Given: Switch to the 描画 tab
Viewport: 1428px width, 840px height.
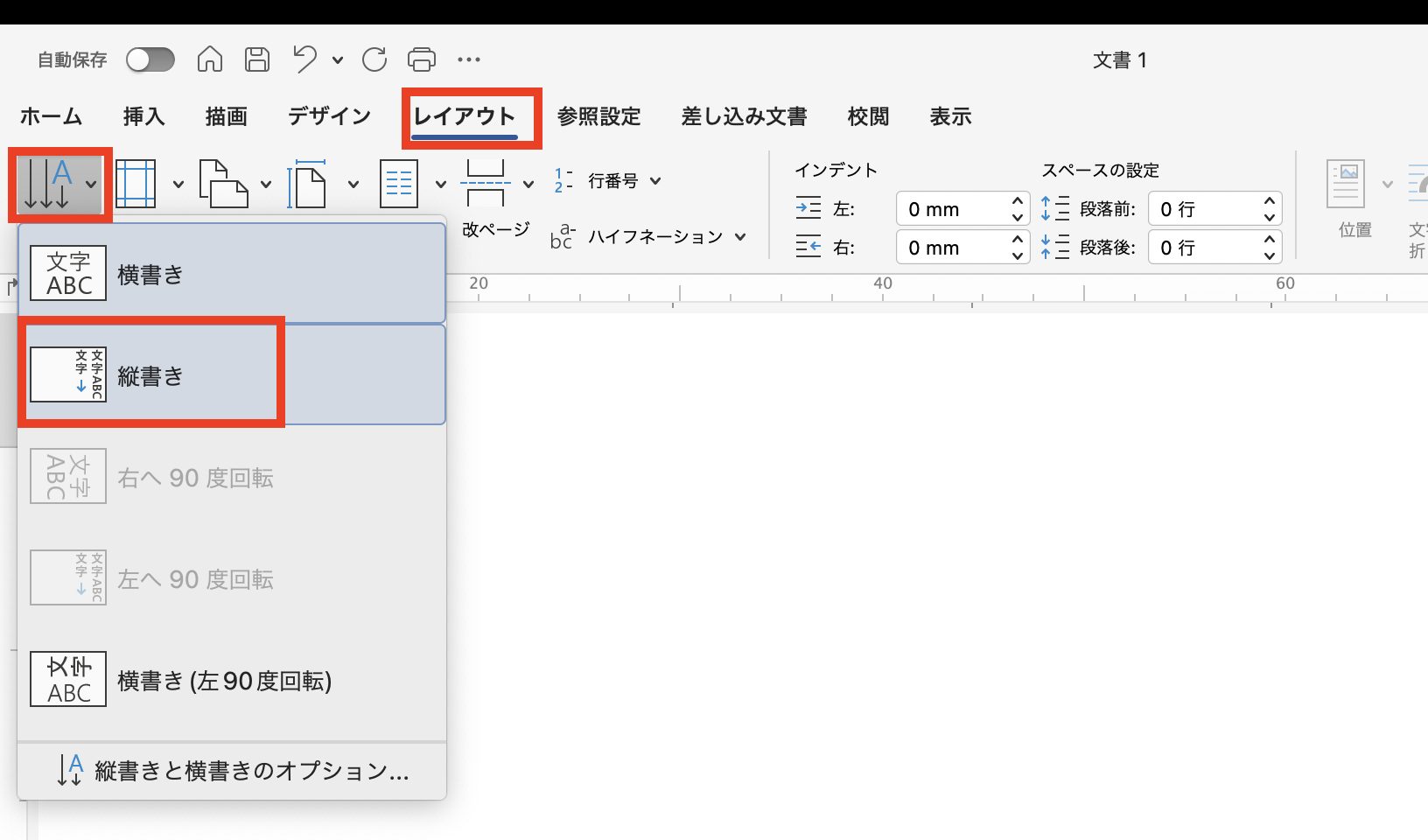Looking at the screenshot, I should 226,116.
